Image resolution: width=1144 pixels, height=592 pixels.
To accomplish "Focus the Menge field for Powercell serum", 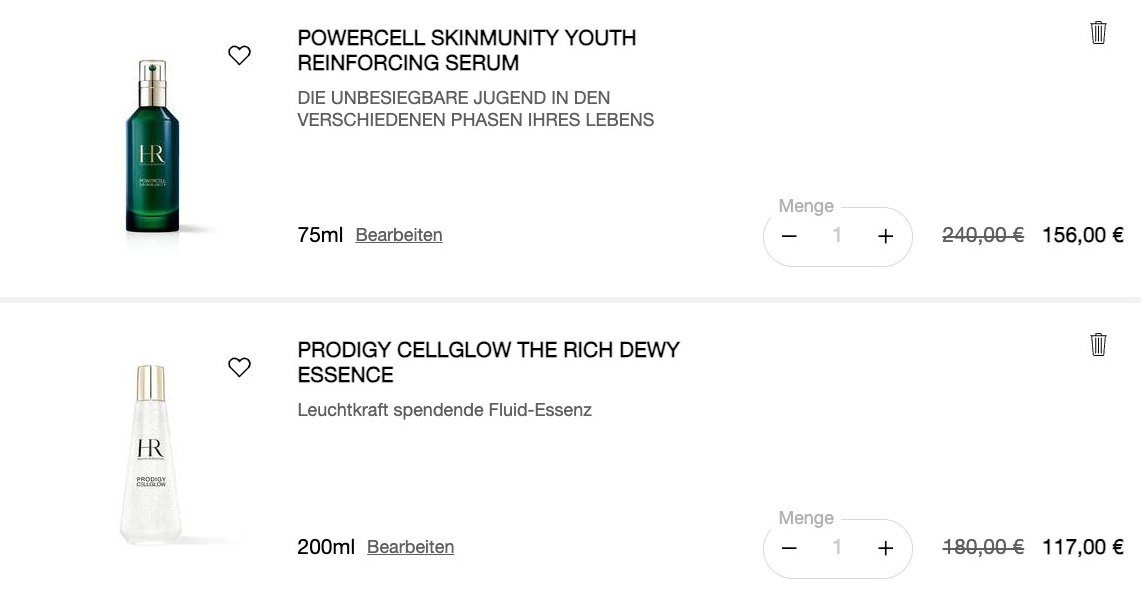I will tap(837, 236).
